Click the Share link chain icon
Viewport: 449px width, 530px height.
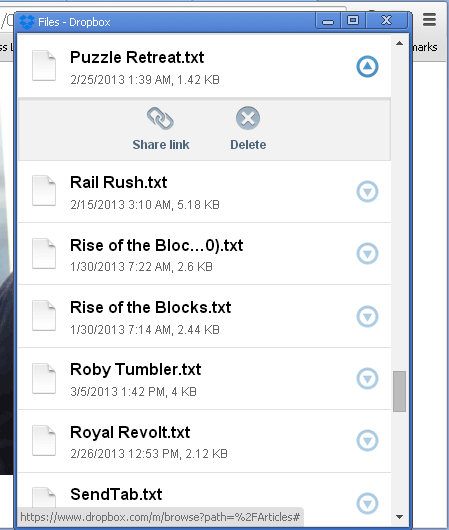160,119
